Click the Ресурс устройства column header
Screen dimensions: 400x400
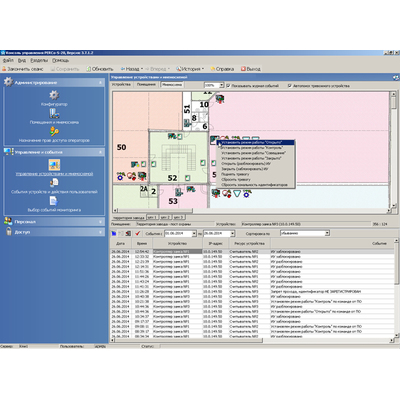click(x=249, y=244)
